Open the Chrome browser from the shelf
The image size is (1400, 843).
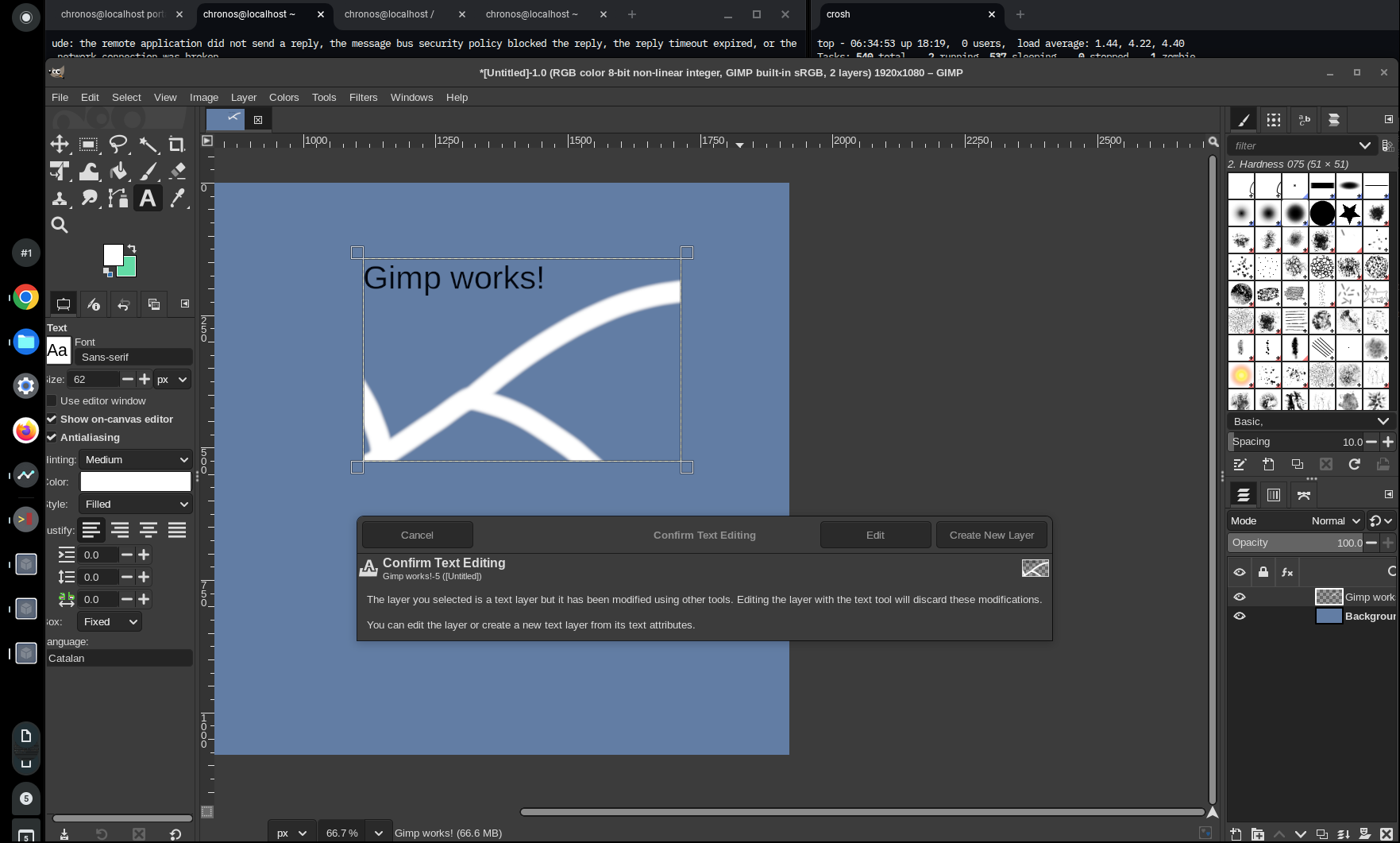tap(26, 297)
